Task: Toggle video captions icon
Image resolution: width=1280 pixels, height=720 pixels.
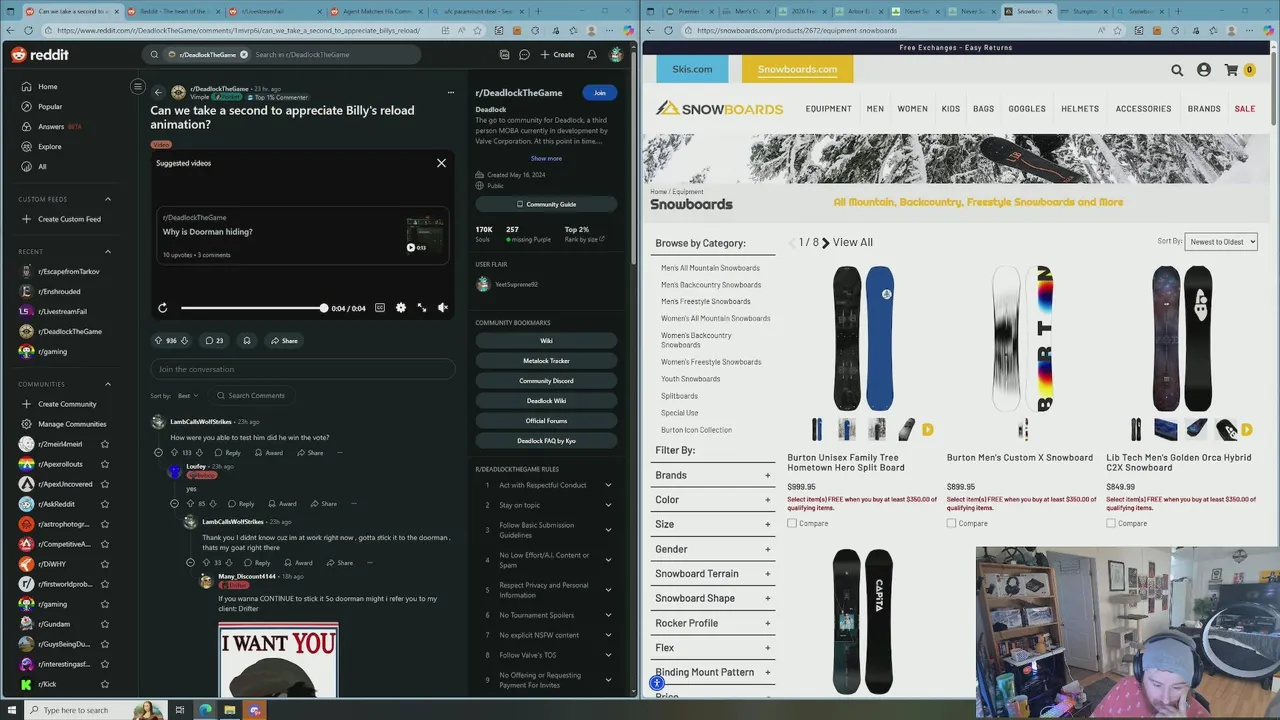Action: click(380, 308)
